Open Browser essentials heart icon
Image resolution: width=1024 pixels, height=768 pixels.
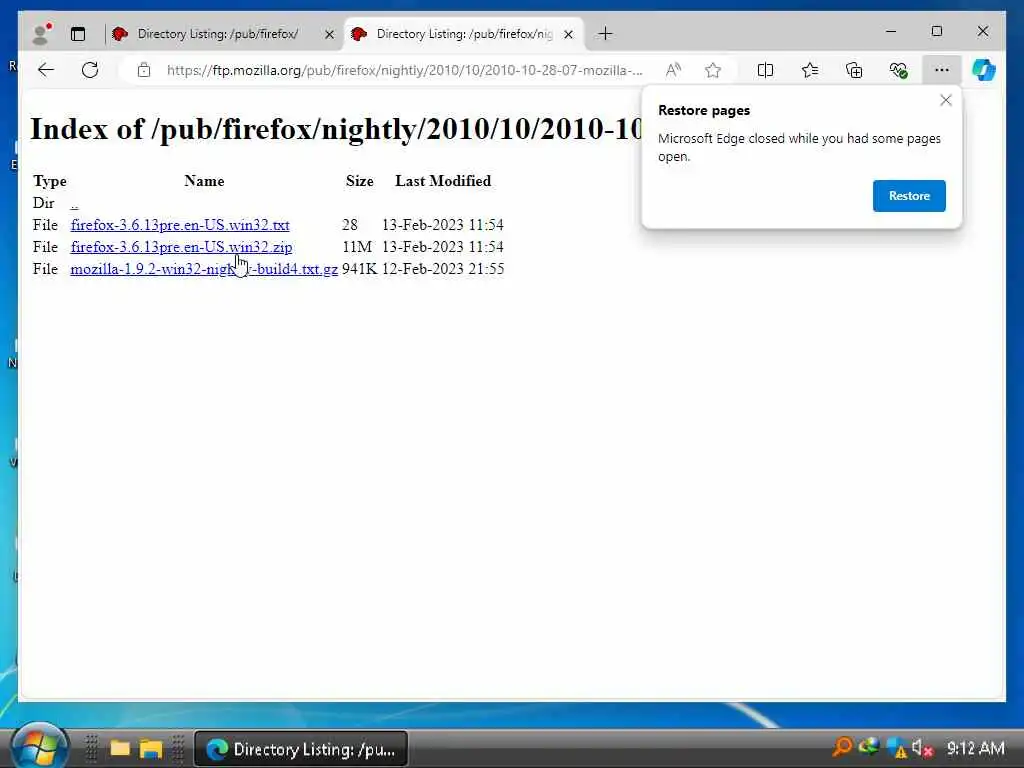click(x=899, y=70)
